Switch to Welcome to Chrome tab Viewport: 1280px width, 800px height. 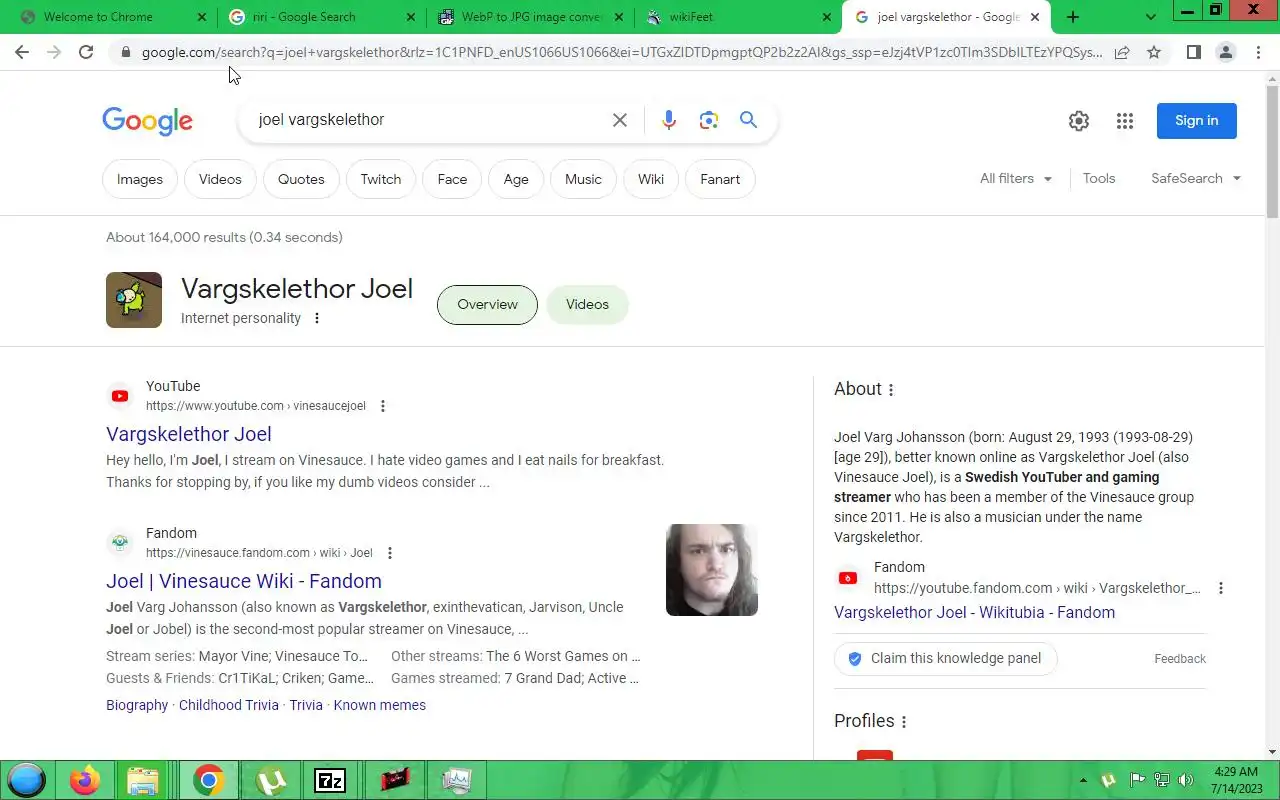tap(98, 17)
